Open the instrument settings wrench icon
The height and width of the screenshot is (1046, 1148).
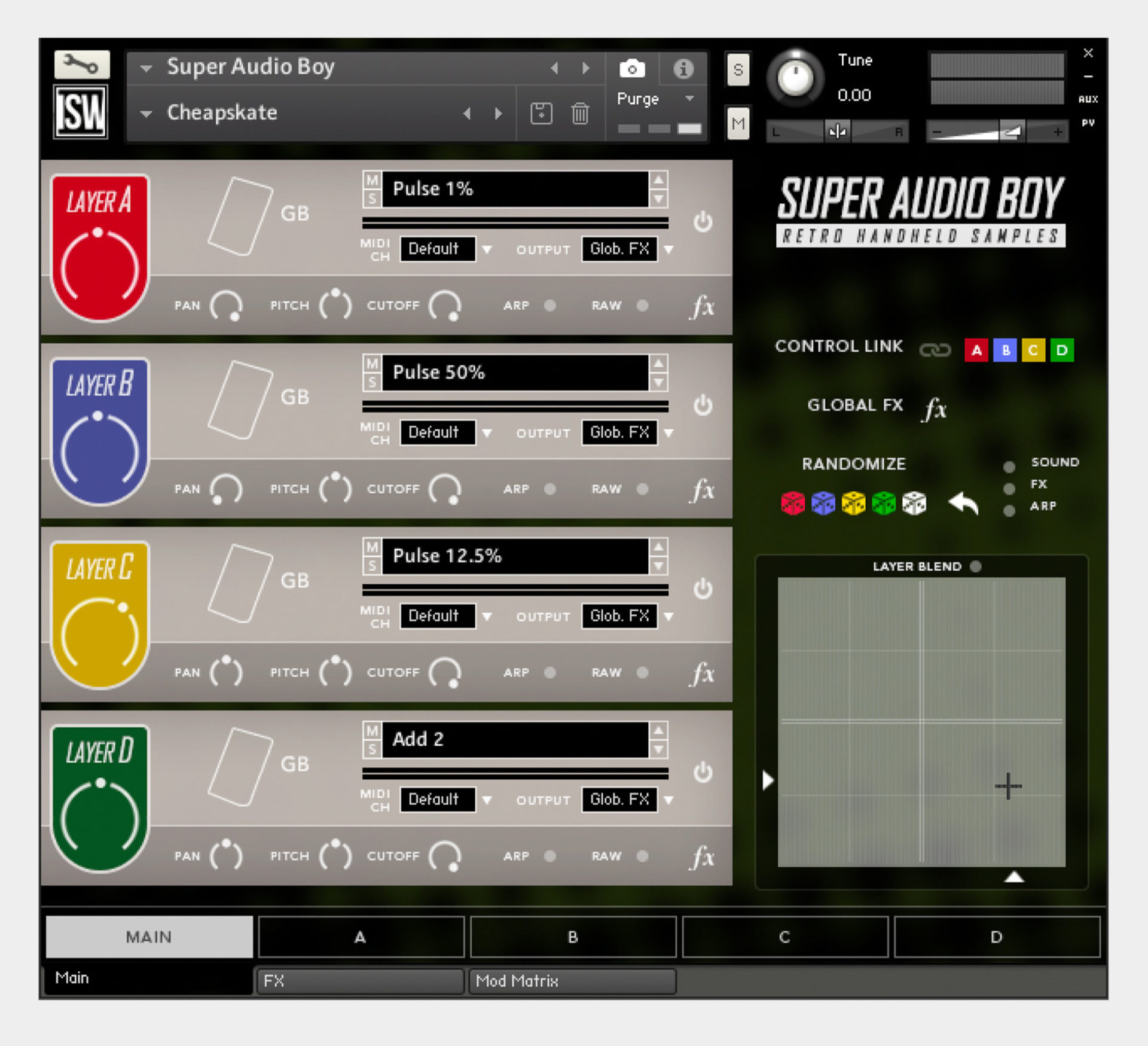coord(81,65)
